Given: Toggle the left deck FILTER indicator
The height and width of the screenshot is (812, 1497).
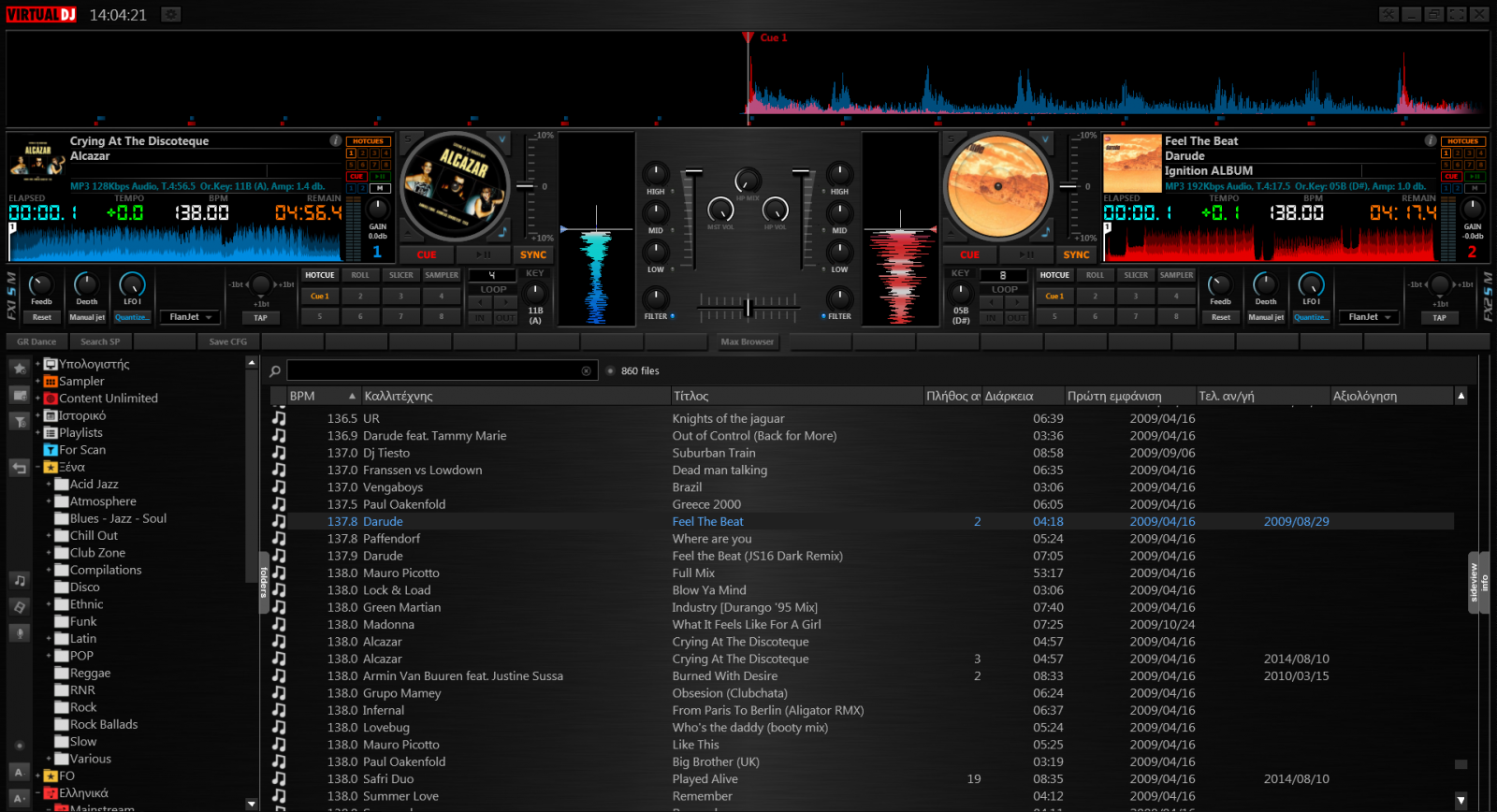Looking at the screenshot, I should tap(673, 316).
